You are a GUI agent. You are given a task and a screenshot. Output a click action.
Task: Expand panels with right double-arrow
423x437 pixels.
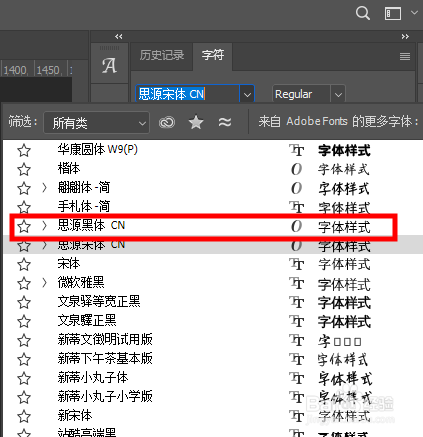[405, 36]
